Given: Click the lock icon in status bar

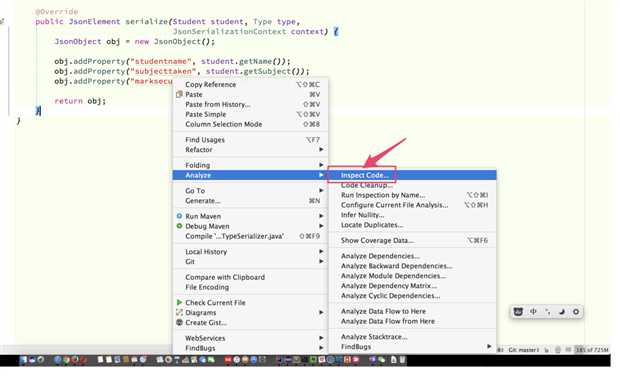Looking at the screenshot, I should click(547, 350).
